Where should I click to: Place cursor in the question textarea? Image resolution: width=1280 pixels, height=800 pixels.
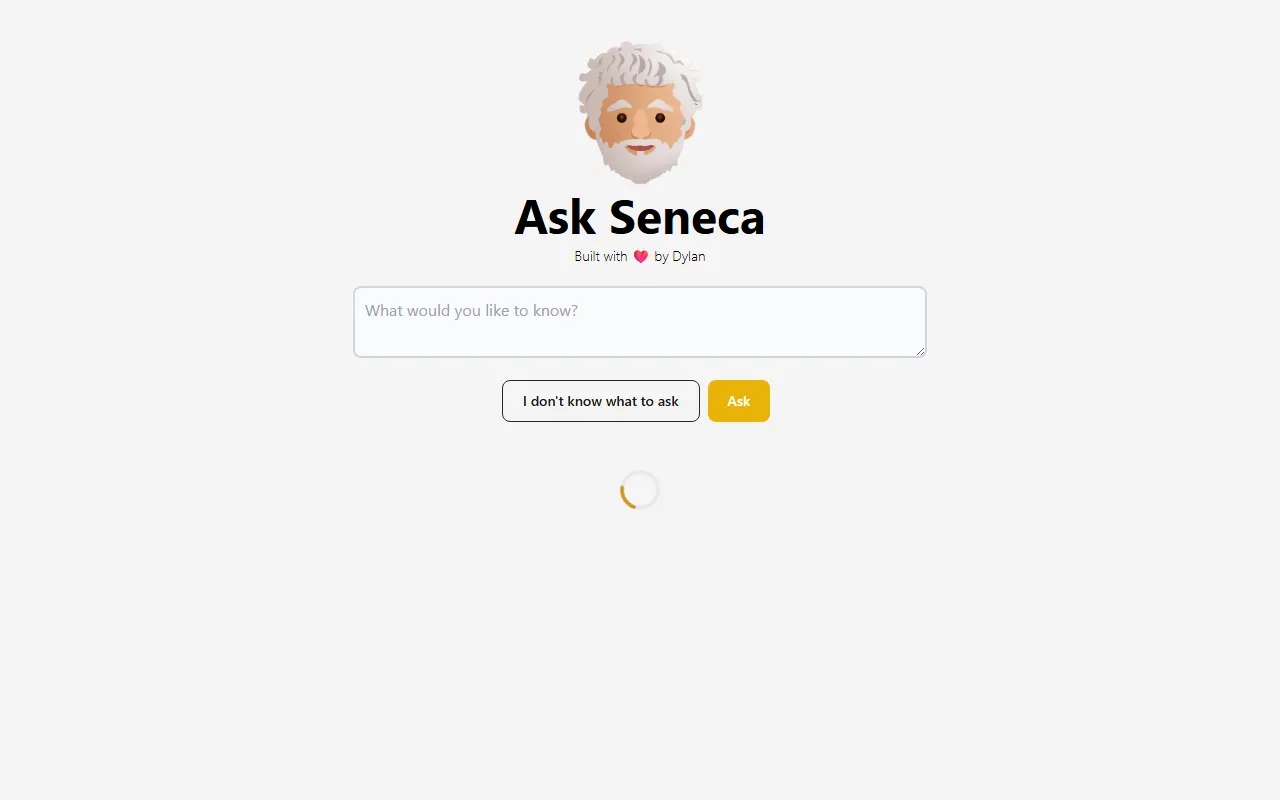(x=640, y=322)
